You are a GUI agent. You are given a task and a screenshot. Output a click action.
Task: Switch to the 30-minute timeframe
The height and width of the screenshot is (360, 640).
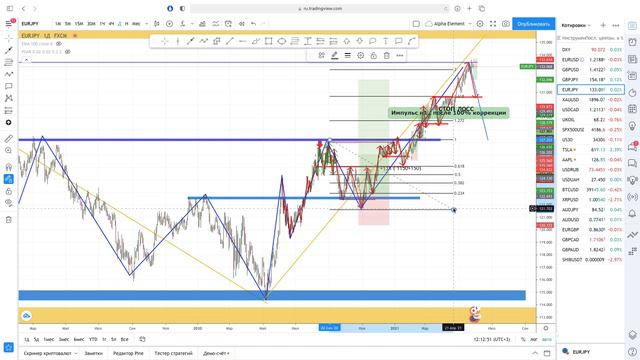tap(91, 24)
